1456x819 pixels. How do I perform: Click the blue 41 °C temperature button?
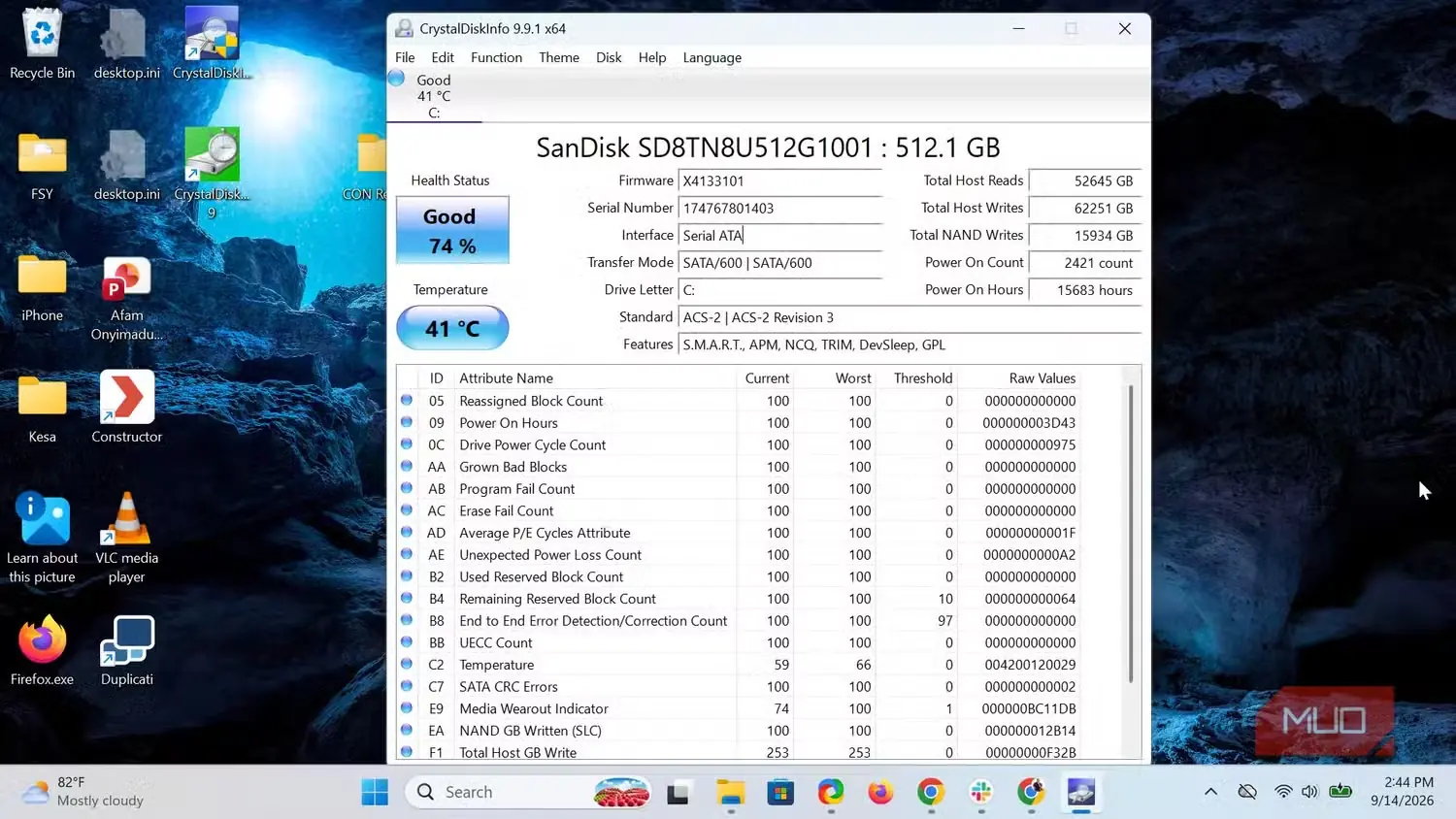pyautogui.click(x=452, y=328)
